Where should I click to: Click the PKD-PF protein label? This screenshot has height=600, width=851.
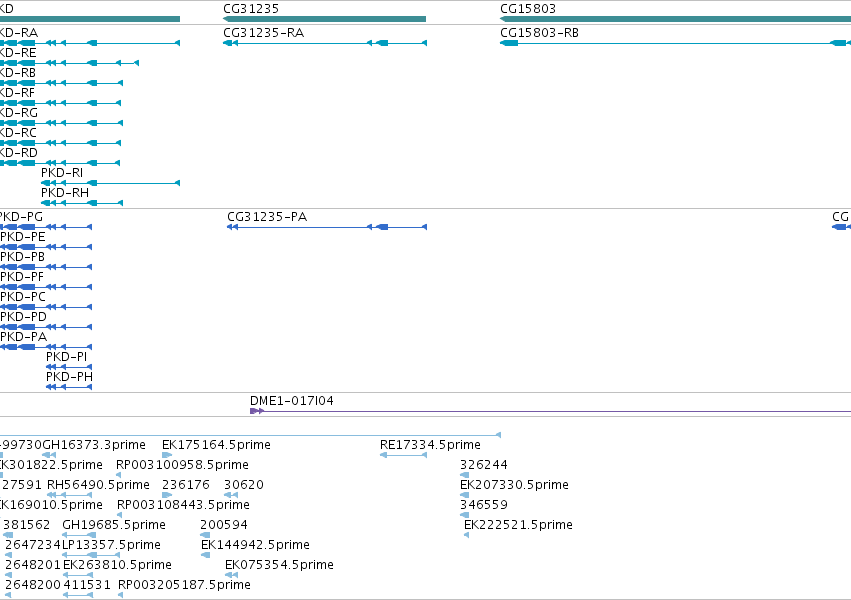(22, 277)
